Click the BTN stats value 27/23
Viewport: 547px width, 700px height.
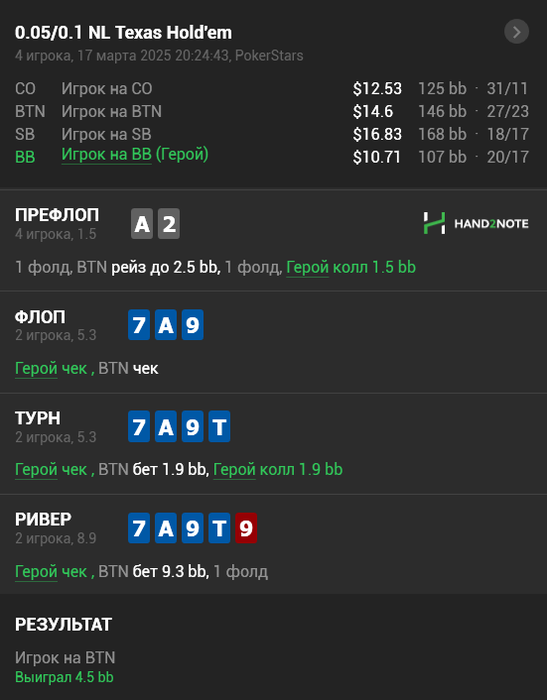point(508,111)
